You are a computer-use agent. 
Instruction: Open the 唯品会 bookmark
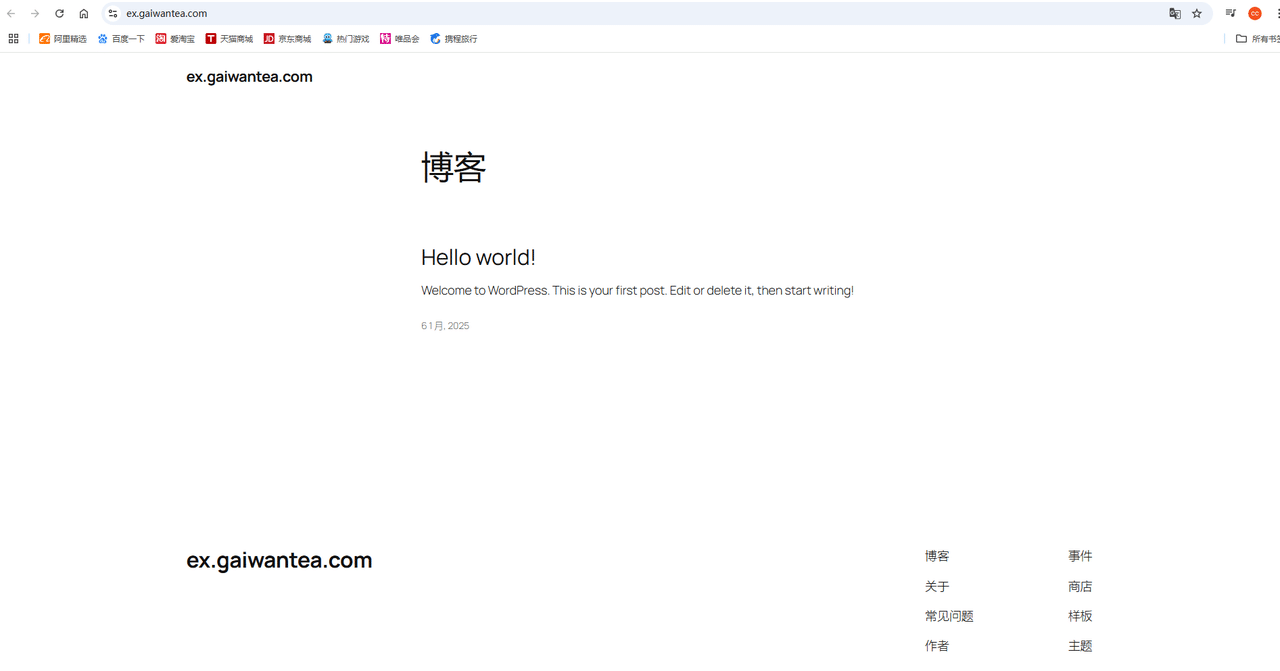click(399, 39)
